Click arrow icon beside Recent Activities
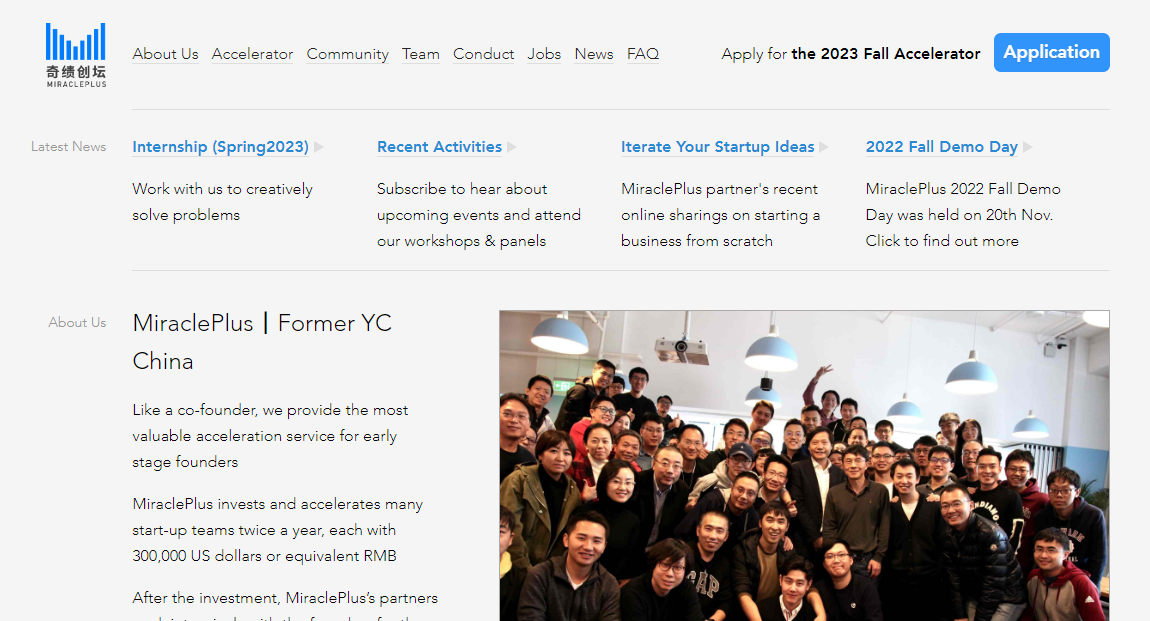The image size is (1150, 621). click(x=512, y=147)
